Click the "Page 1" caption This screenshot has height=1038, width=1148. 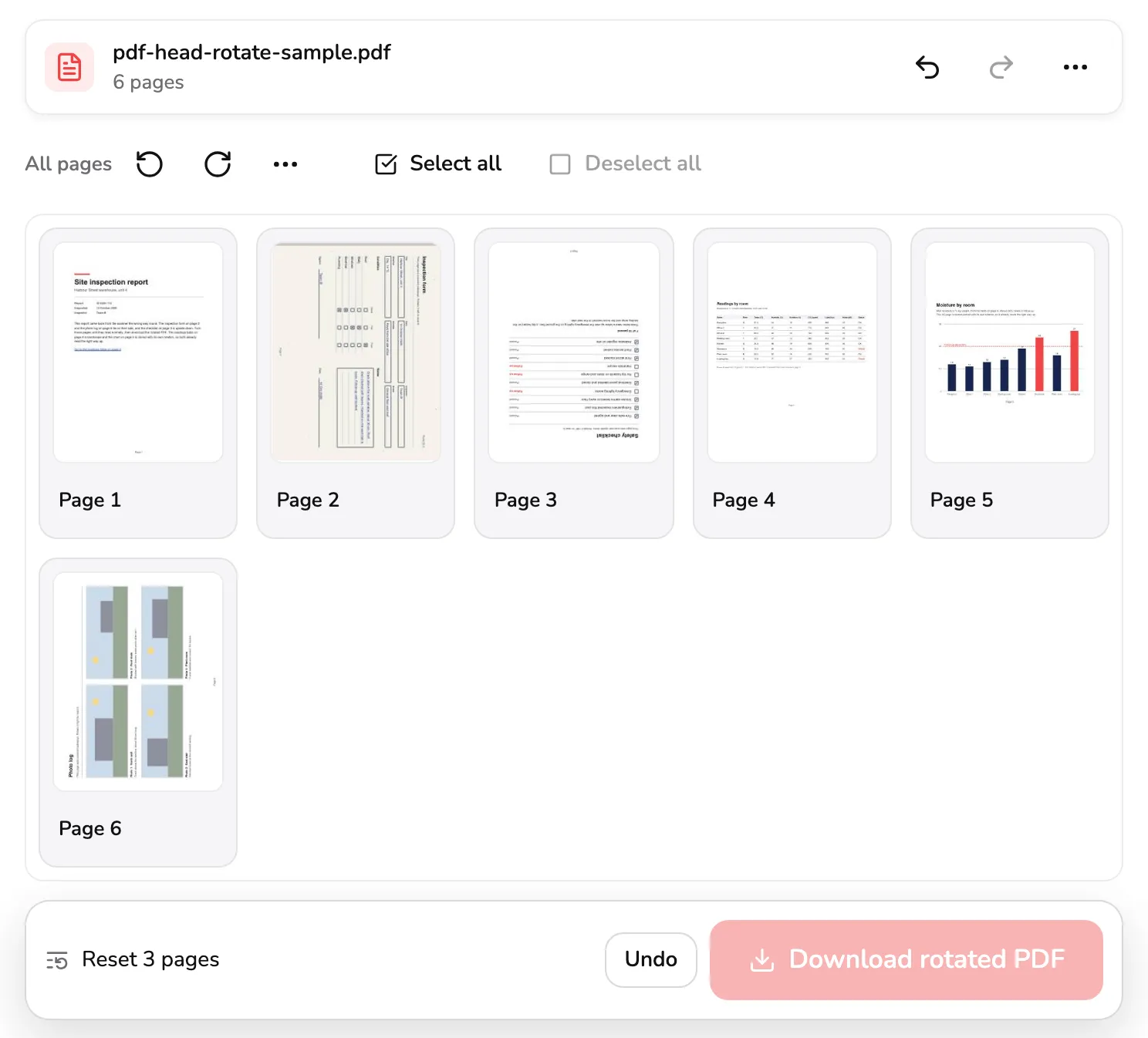(90, 500)
